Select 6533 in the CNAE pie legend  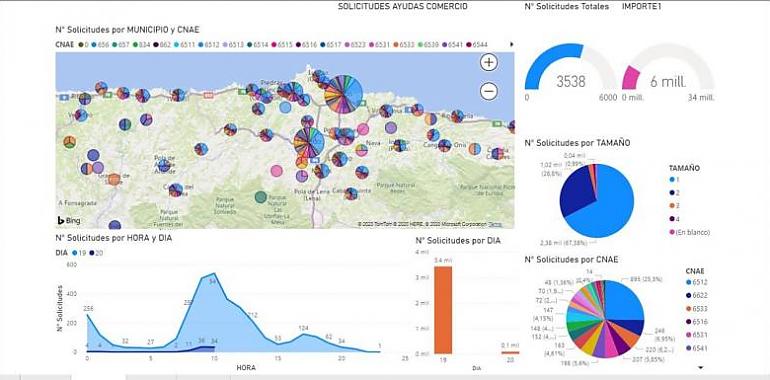click(x=696, y=309)
